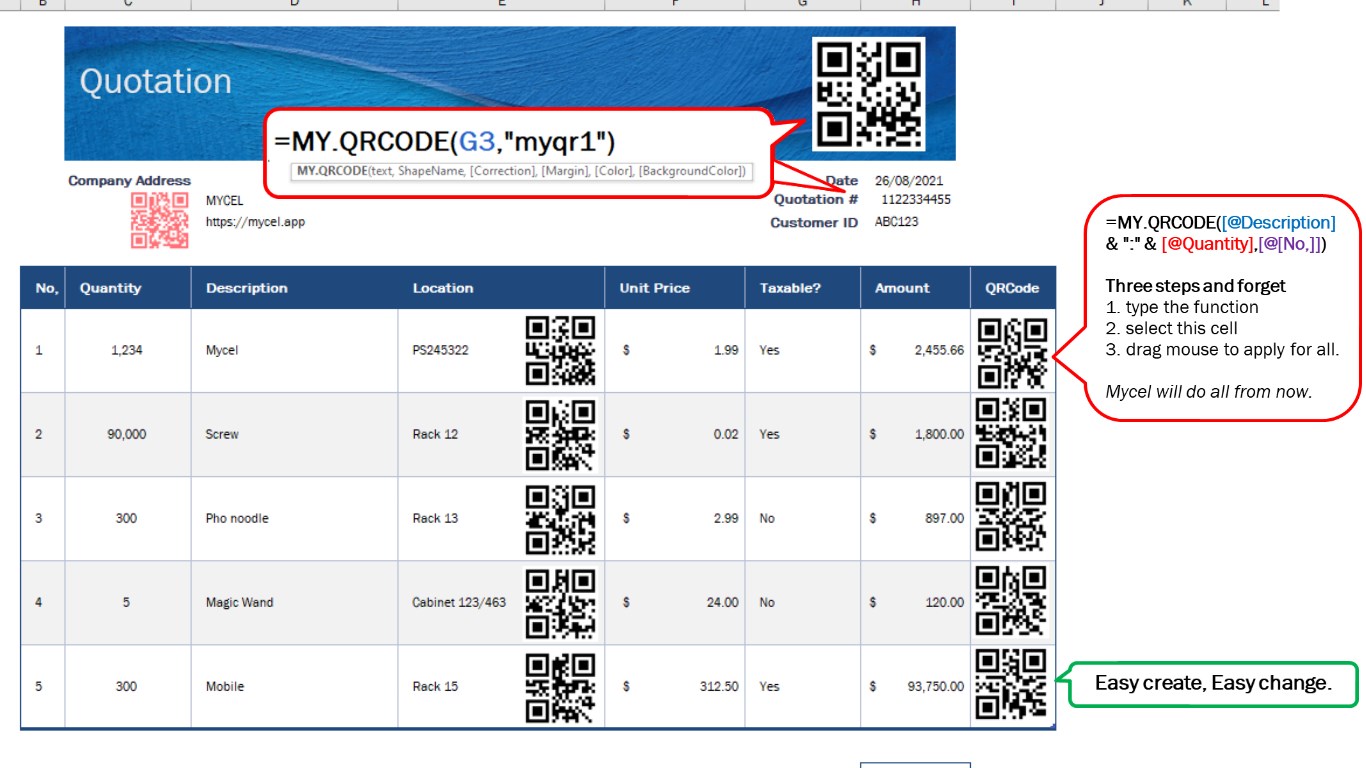Select the QRCode column image in Pho noodle row
The width and height of the screenshot is (1366, 768).
pos(1012,517)
